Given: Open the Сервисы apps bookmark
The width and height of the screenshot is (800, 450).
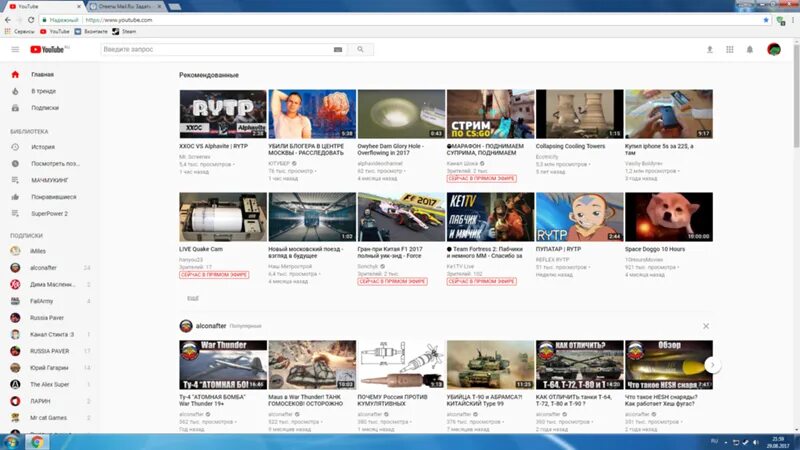Looking at the screenshot, I should [19, 32].
